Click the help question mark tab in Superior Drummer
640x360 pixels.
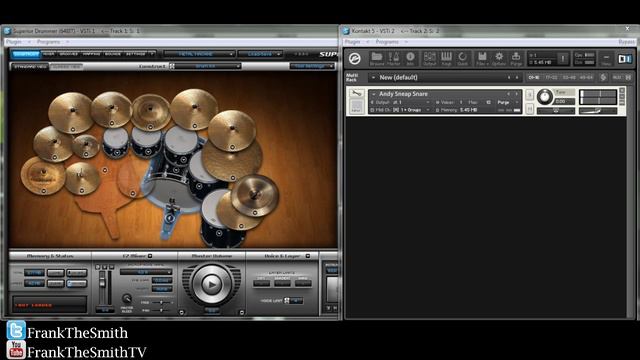tap(152, 54)
